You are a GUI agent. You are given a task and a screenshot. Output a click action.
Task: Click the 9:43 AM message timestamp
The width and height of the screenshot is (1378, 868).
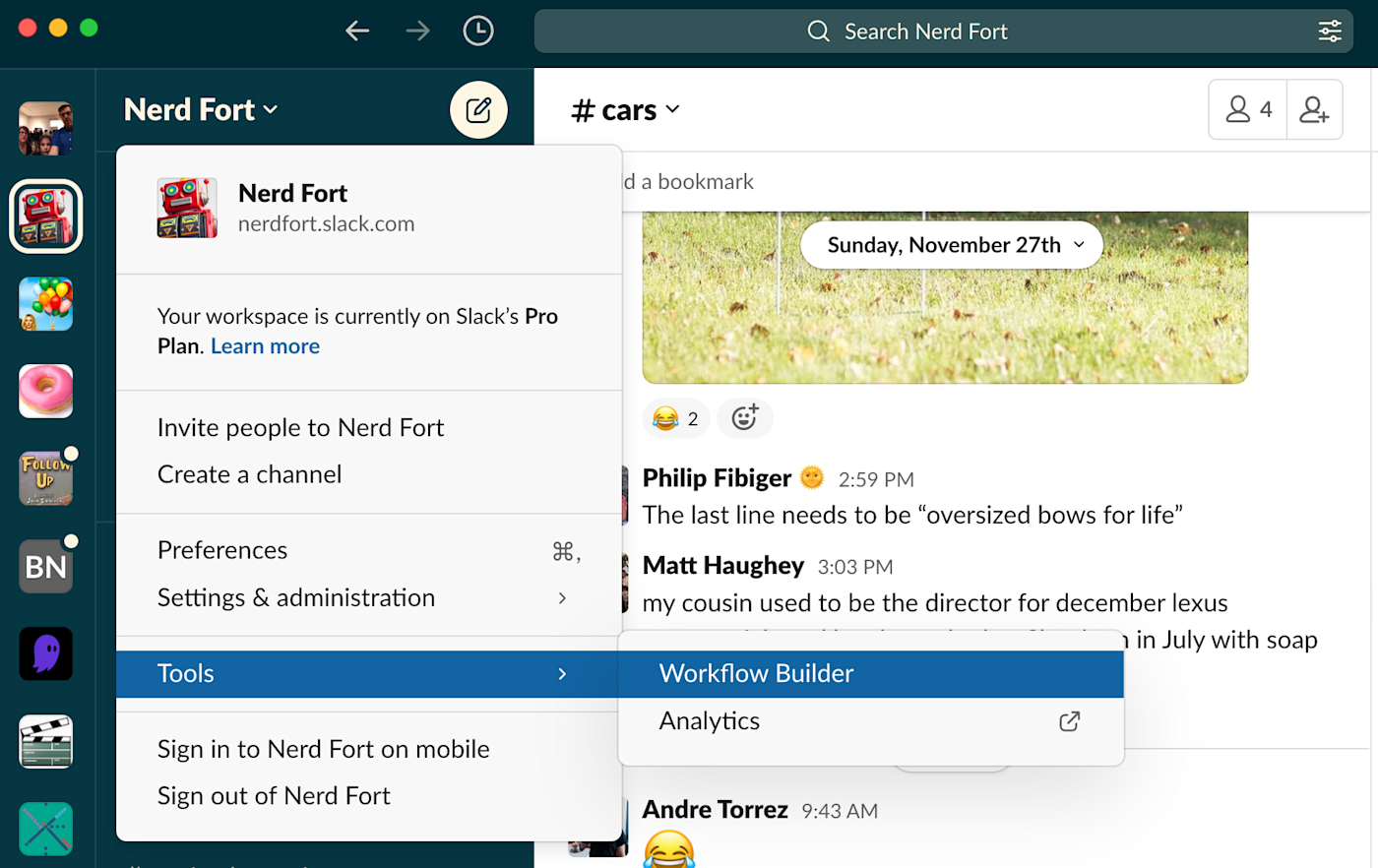click(x=840, y=812)
